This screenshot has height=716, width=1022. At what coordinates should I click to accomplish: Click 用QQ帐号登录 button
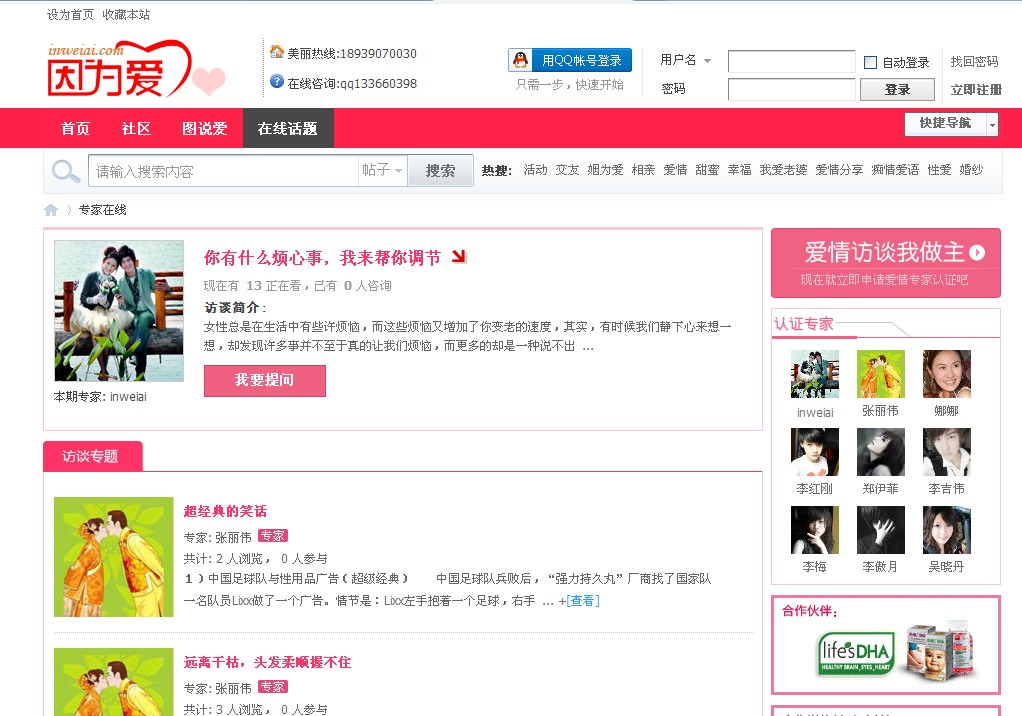pyautogui.click(x=570, y=60)
